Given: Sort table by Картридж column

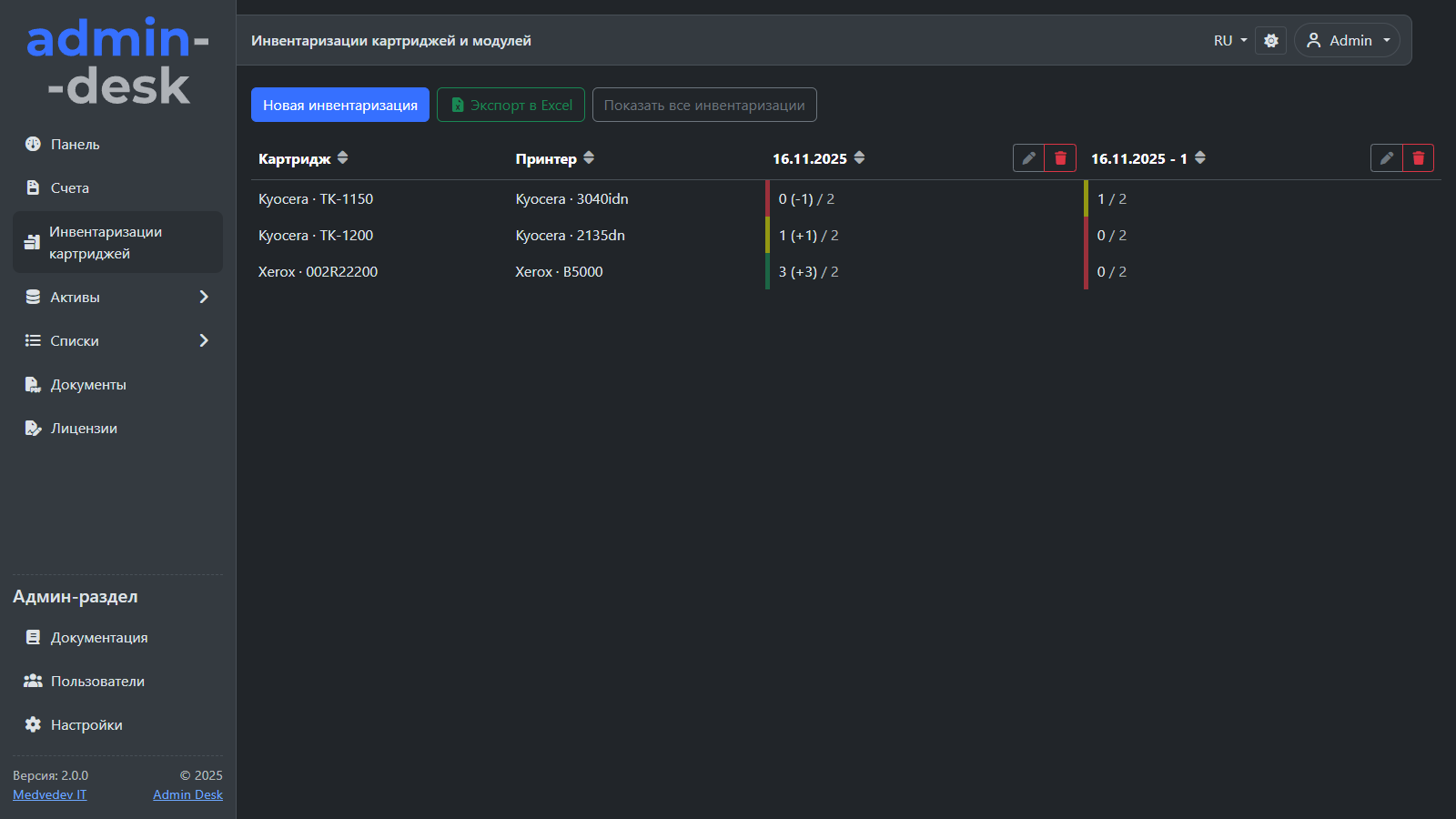Looking at the screenshot, I should (x=342, y=158).
